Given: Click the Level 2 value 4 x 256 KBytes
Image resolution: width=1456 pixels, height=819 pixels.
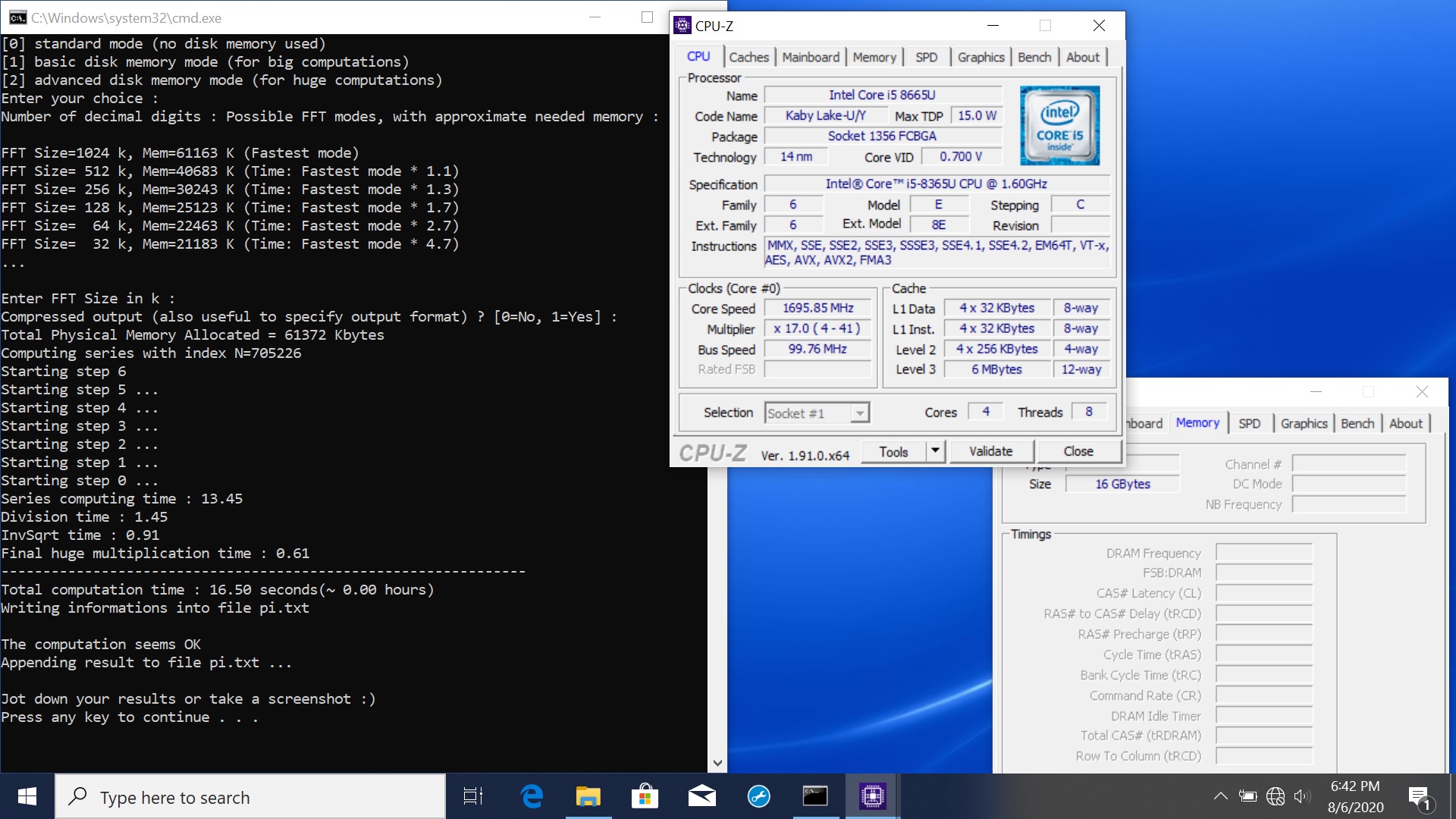Looking at the screenshot, I should (996, 350).
